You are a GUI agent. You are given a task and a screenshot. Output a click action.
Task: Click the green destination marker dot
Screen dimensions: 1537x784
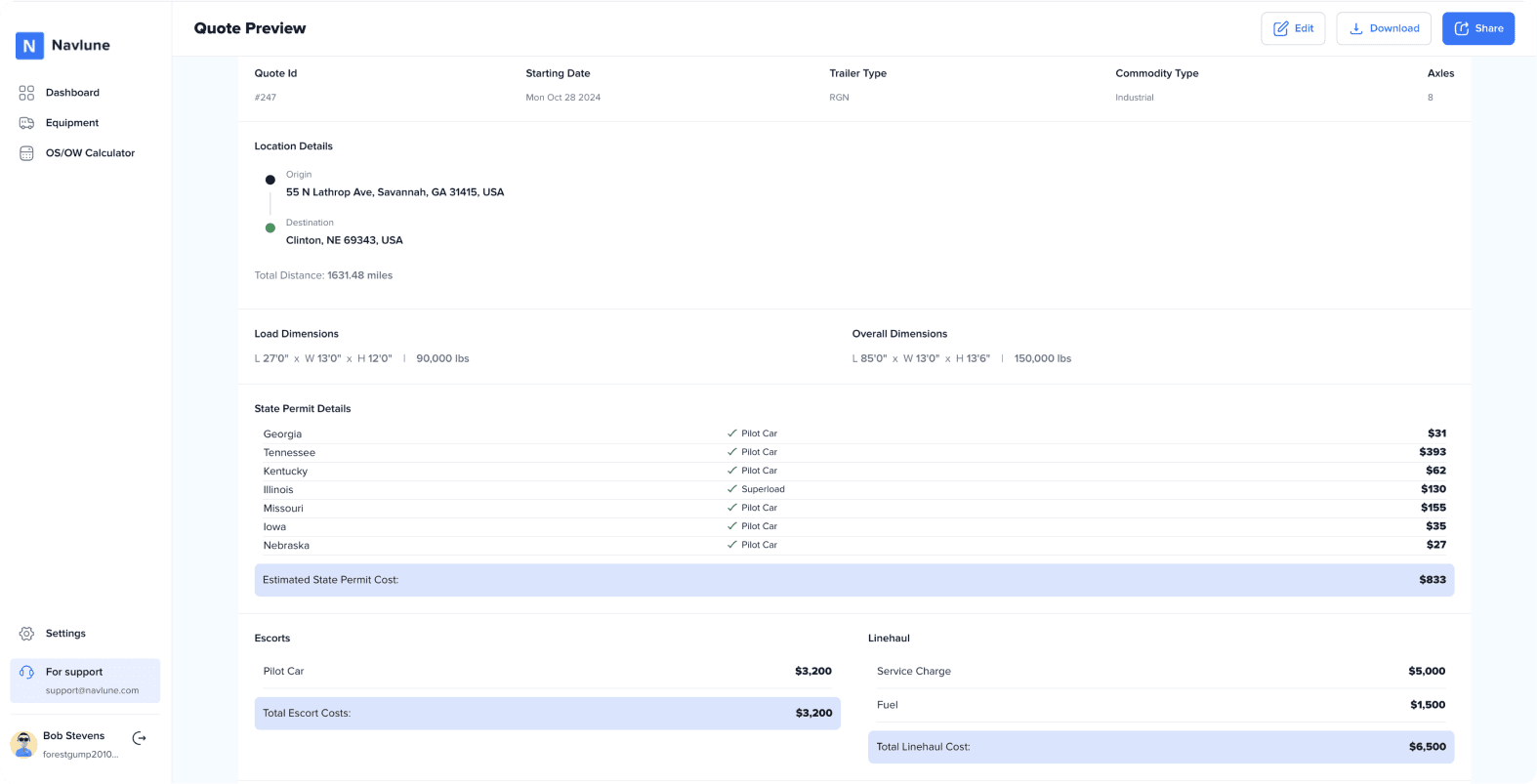(270, 227)
